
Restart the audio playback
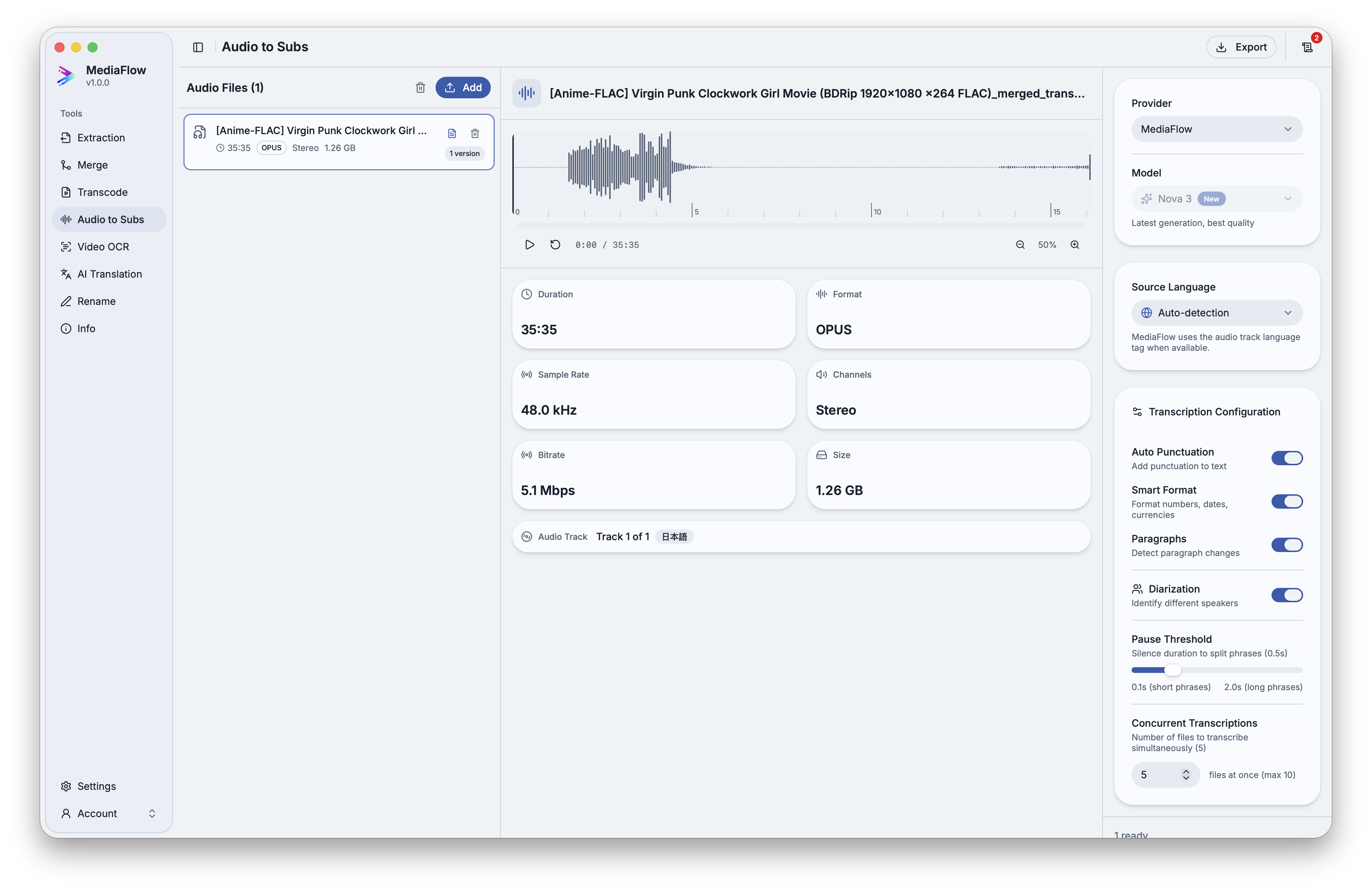point(555,245)
